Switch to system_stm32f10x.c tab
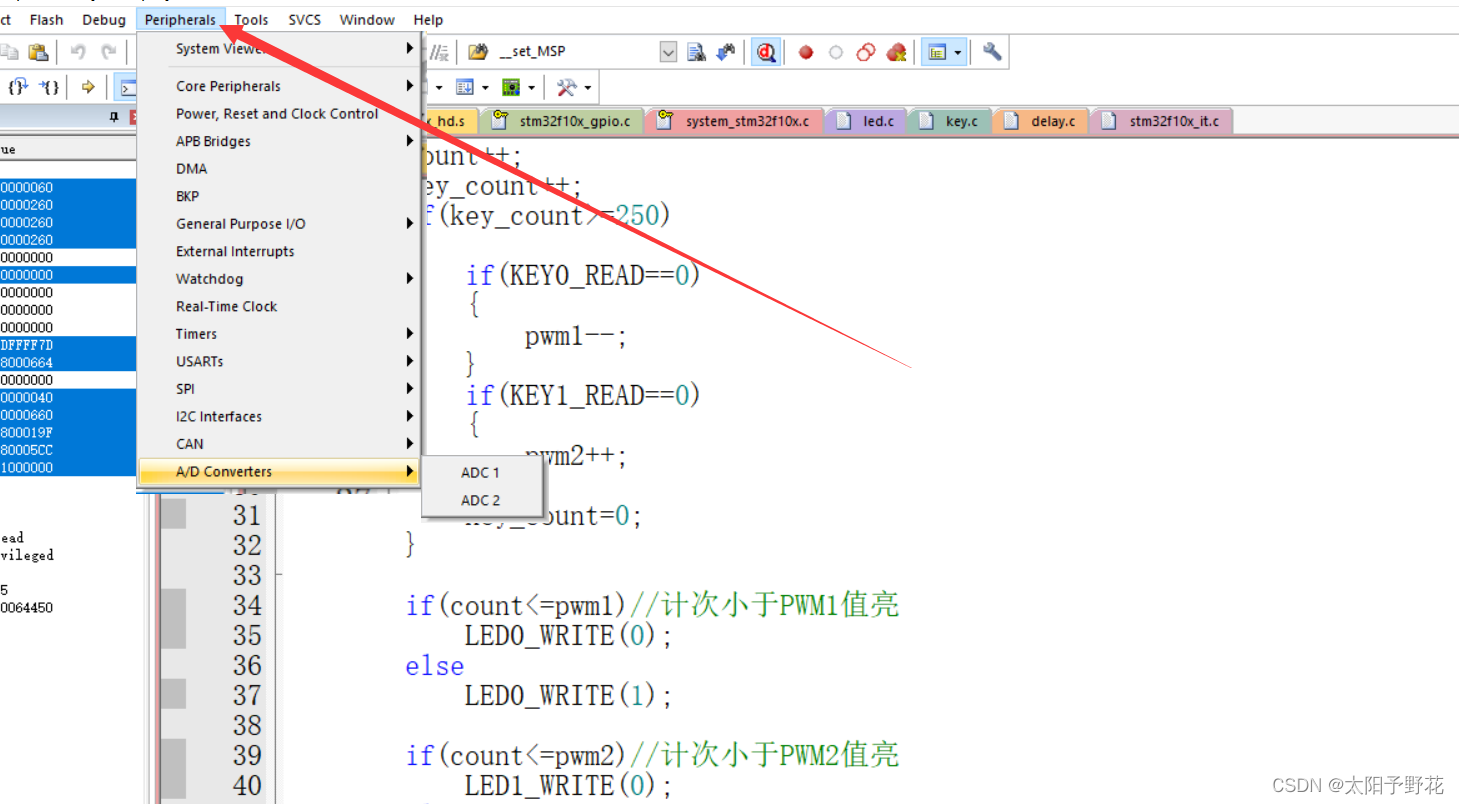 (x=735, y=121)
